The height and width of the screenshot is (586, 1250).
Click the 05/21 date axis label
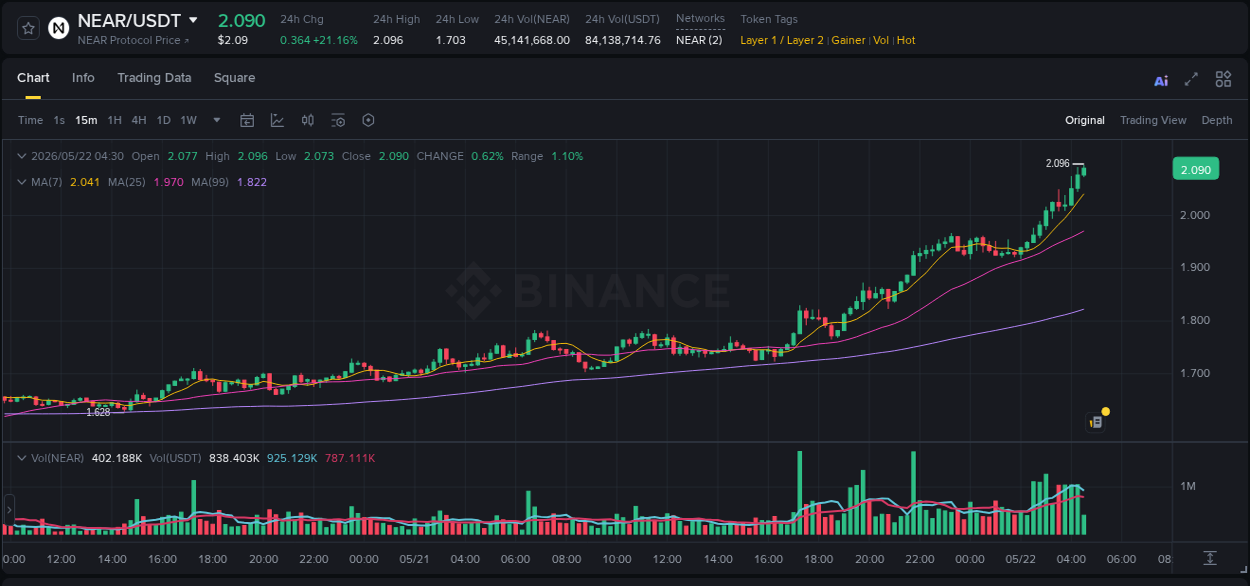tap(414, 559)
